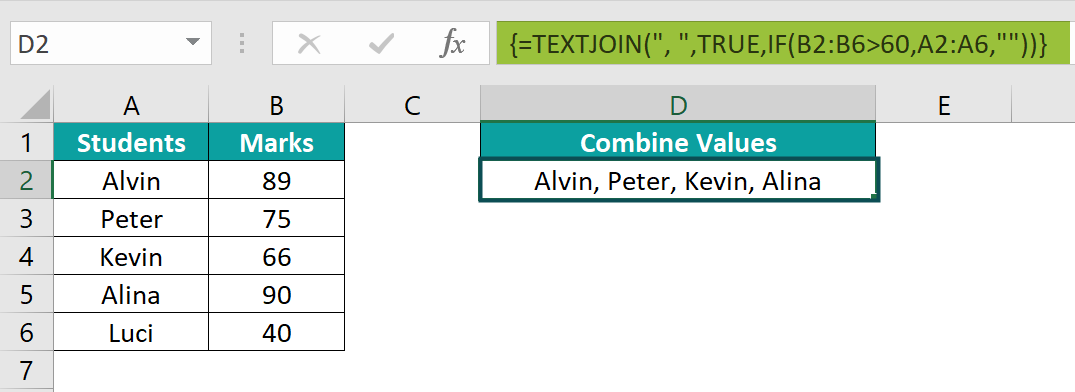Click the Students header cell
Image resolution: width=1075 pixels, height=392 pixels.
click(x=131, y=142)
